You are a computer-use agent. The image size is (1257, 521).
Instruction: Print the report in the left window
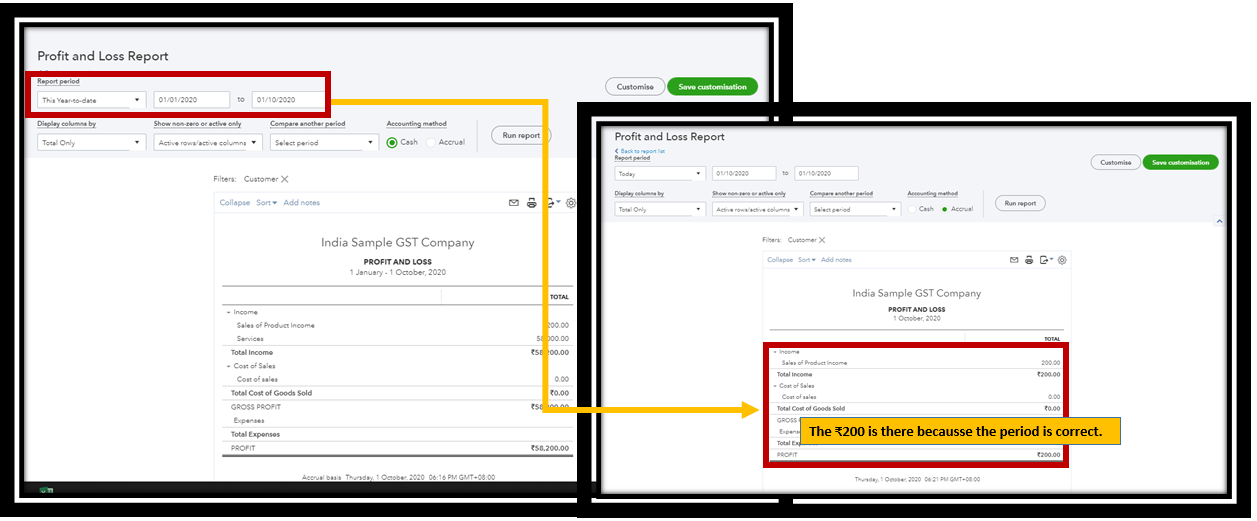click(532, 203)
